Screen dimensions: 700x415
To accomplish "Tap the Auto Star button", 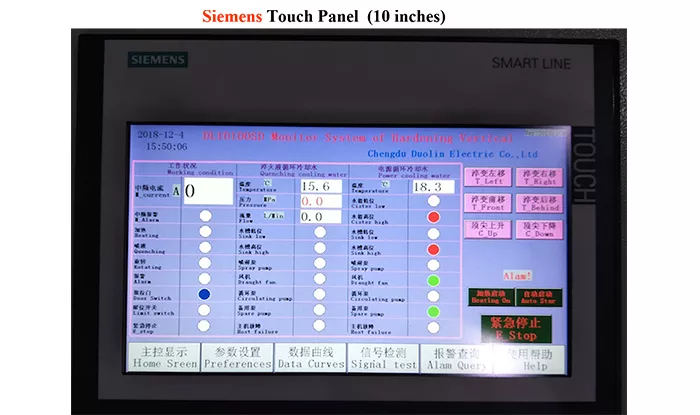I will tap(538, 298).
